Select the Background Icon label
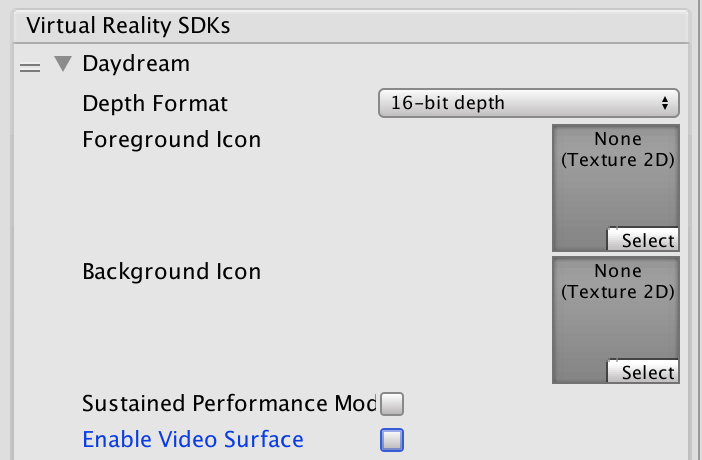Image resolution: width=702 pixels, height=460 pixels. click(x=171, y=271)
